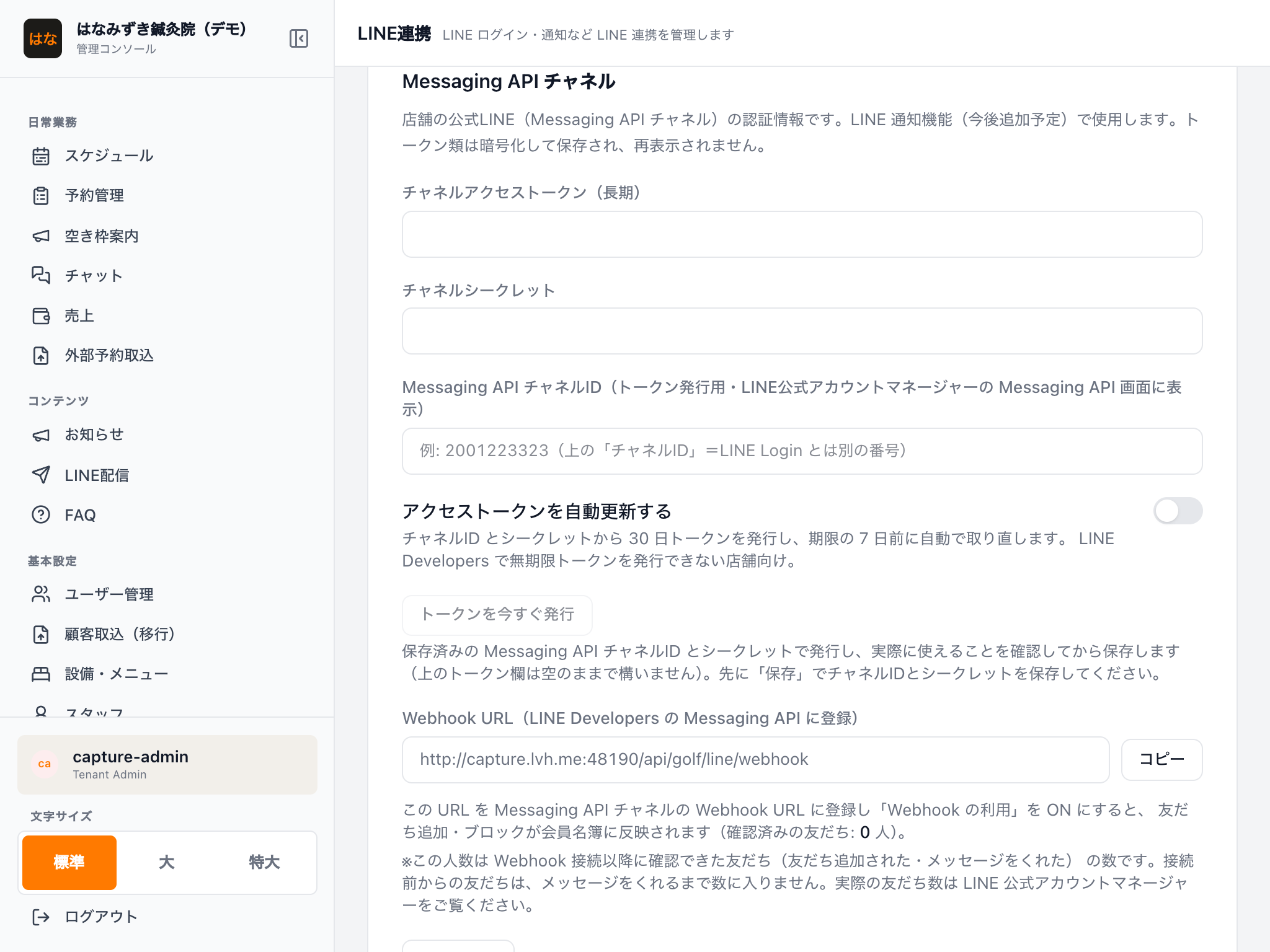Click the capture-admin avatar circle
The image size is (1270, 952).
tap(45, 764)
